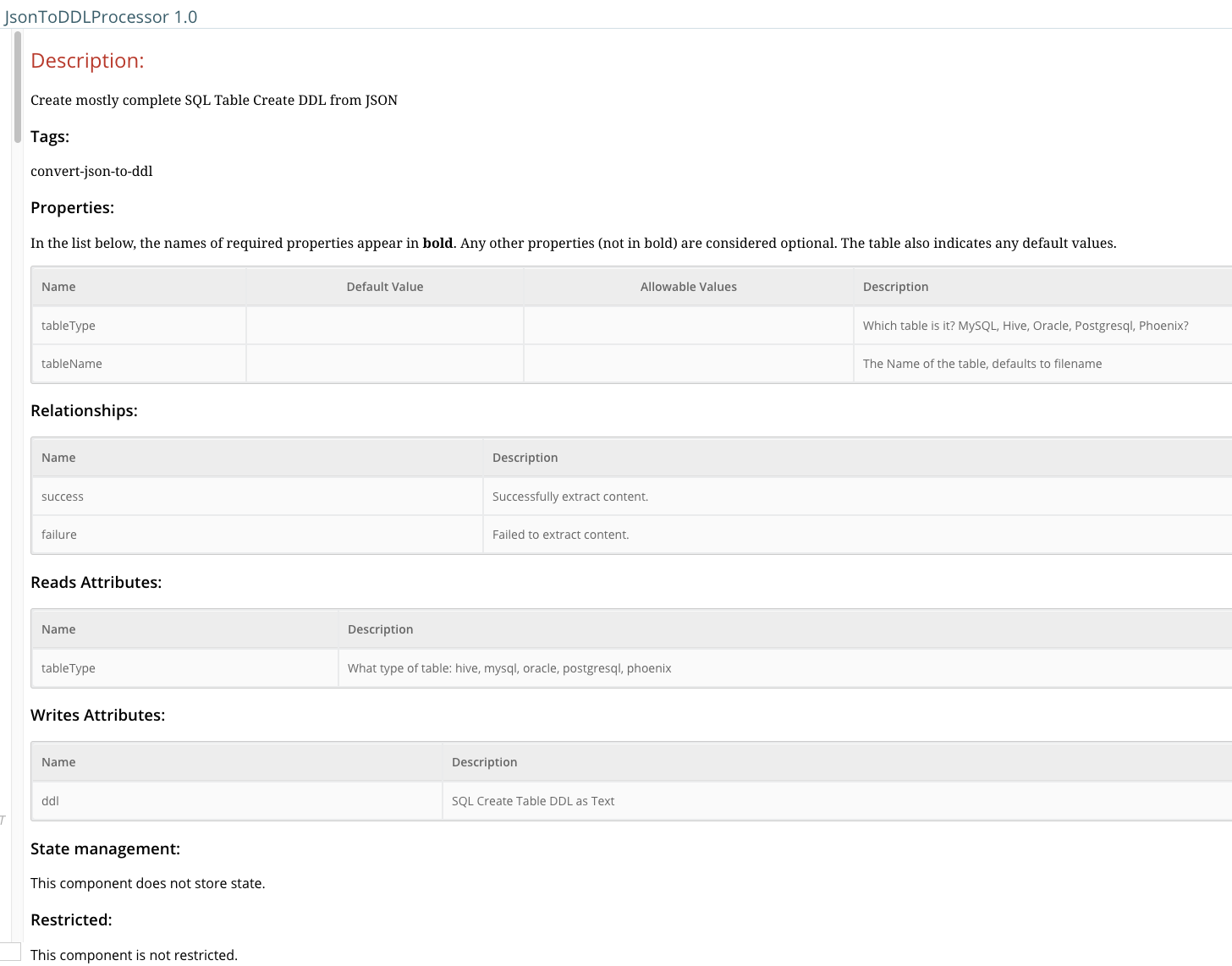The height and width of the screenshot is (966, 1232).
Task: Select the success relationship entry
Action: click(62, 496)
